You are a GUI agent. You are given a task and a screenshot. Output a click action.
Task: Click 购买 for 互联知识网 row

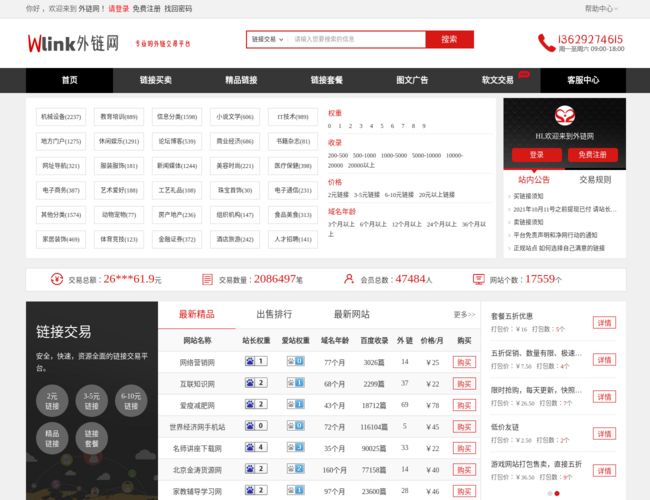(464, 384)
